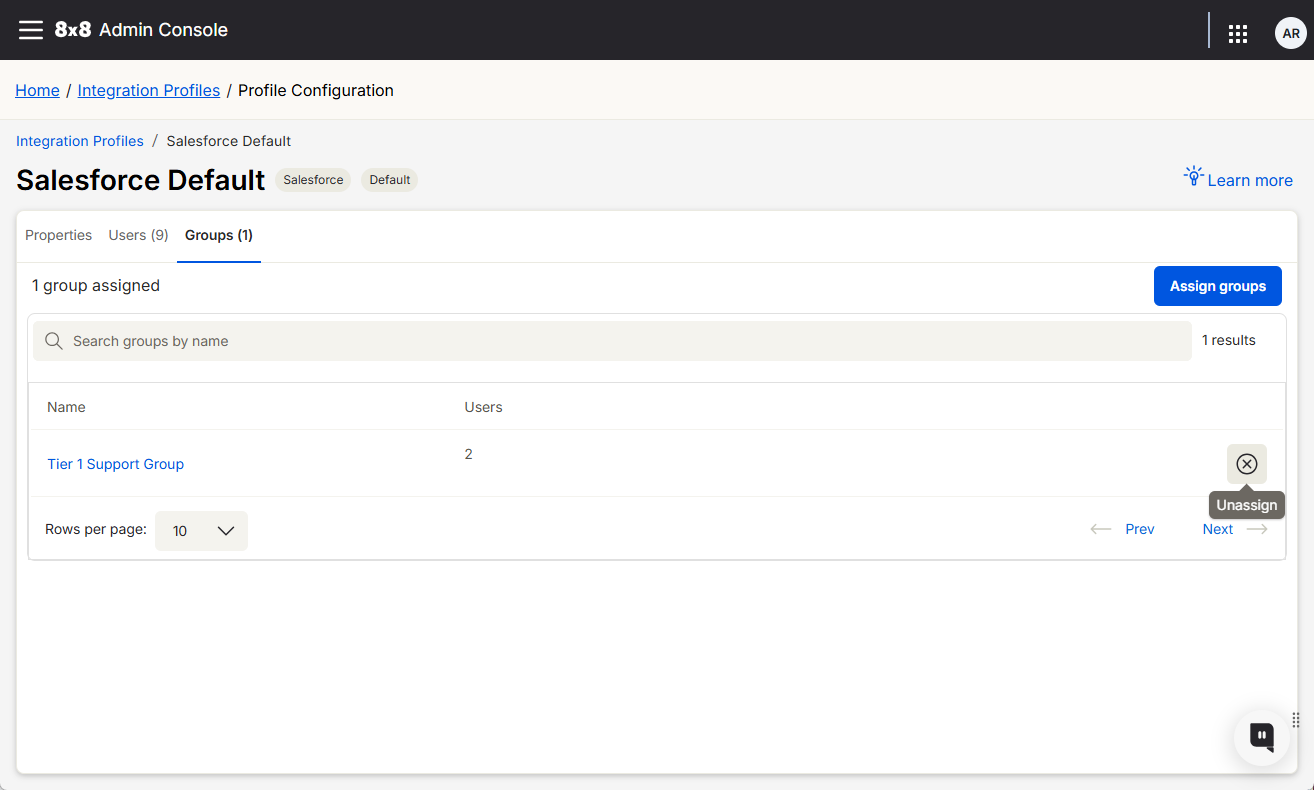Click the Name column header
The image size is (1314, 790).
[x=66, y=407]
